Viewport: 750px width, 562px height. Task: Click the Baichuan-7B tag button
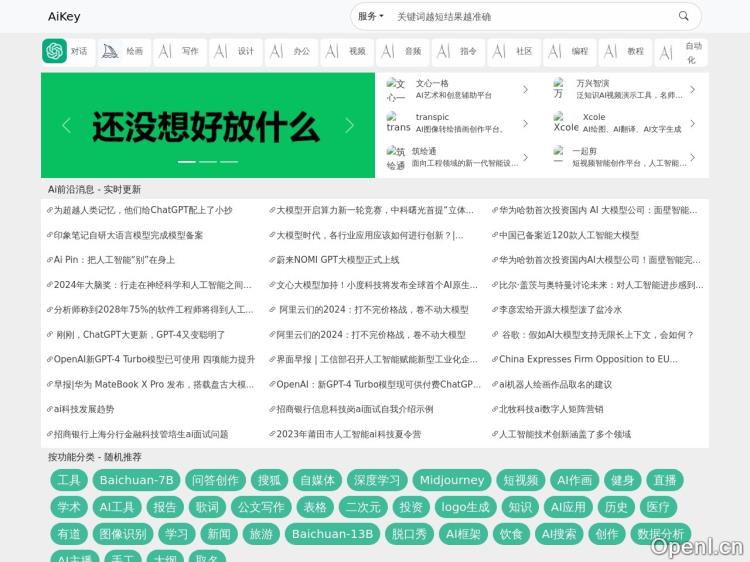coord(136,480)
